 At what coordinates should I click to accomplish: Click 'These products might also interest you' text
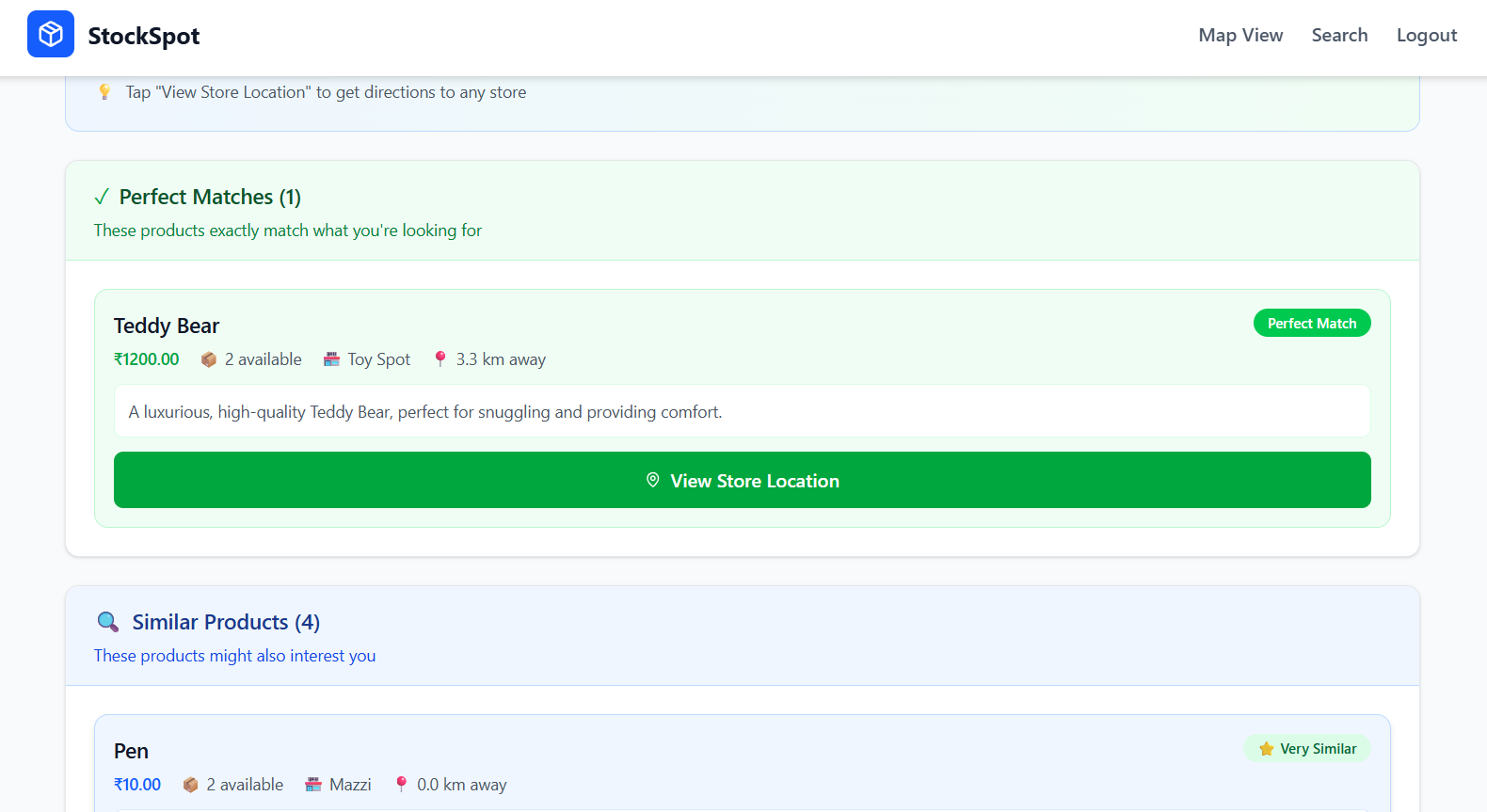pos(235,656)
